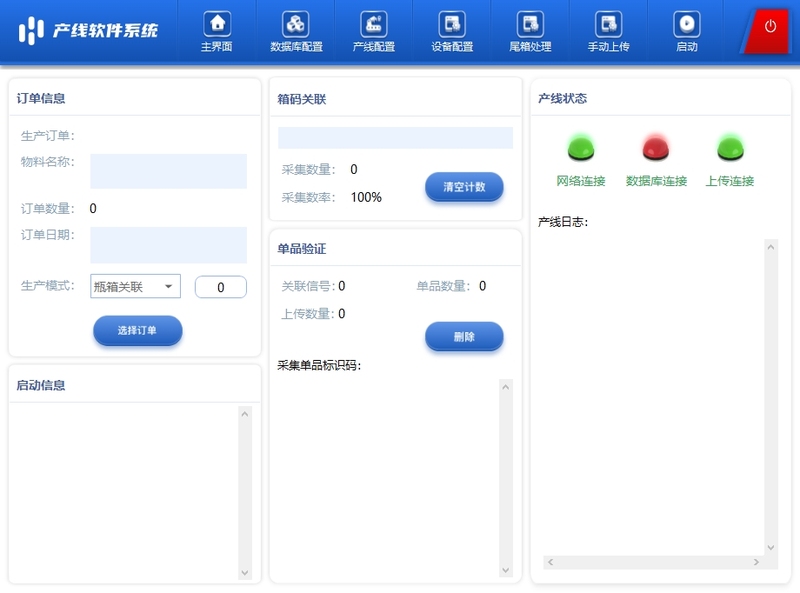Click the 数据库连接 red status light
The height and width of the screenshot is (593, 800).
(x=656, y=147)
